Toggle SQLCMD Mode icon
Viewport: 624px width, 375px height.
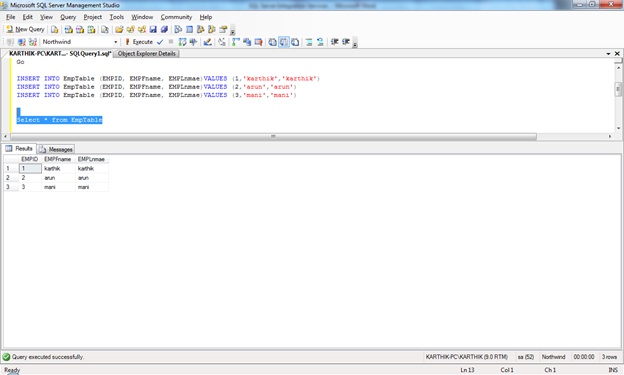pos(258,42)
